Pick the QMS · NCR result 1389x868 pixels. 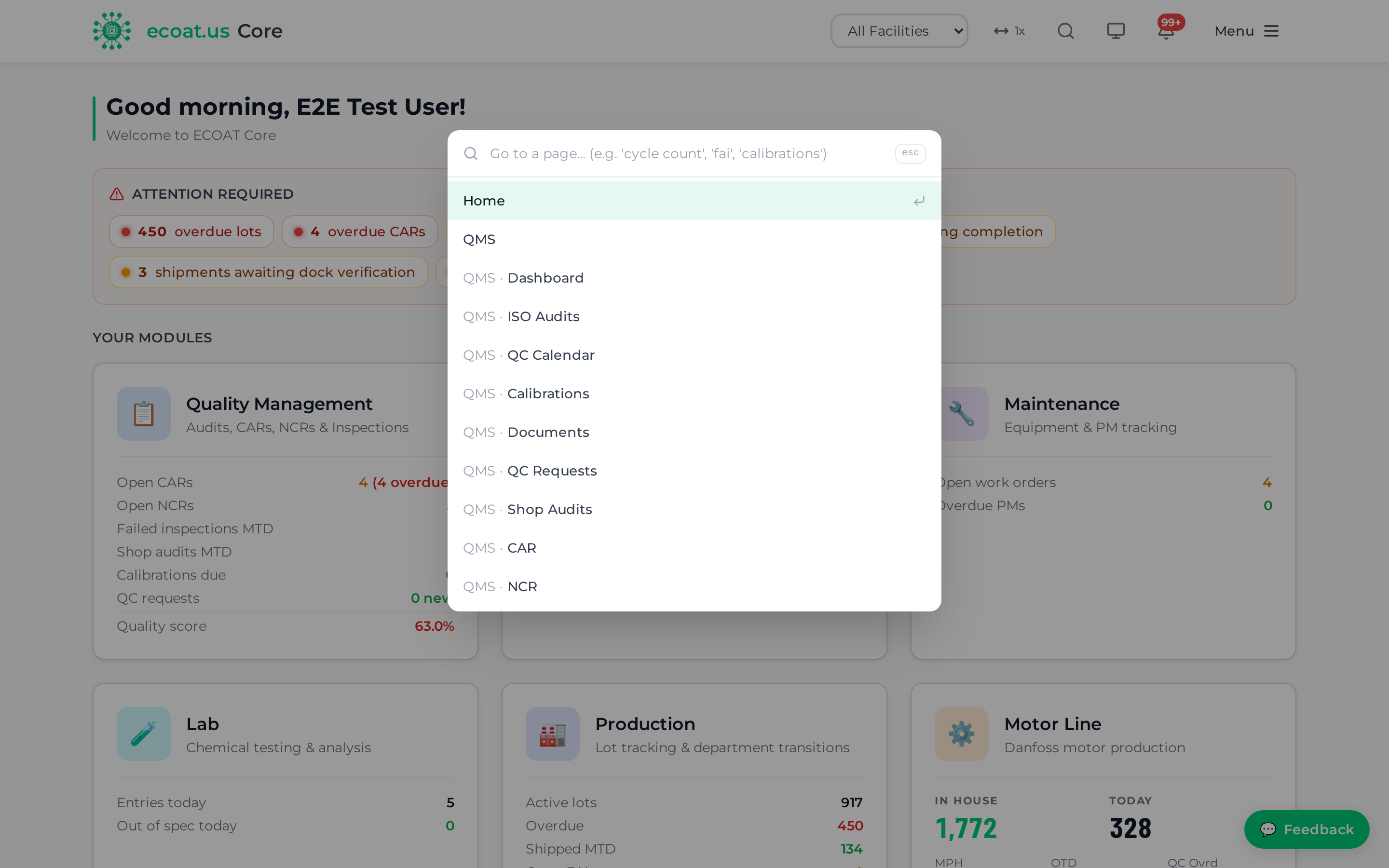694,587
